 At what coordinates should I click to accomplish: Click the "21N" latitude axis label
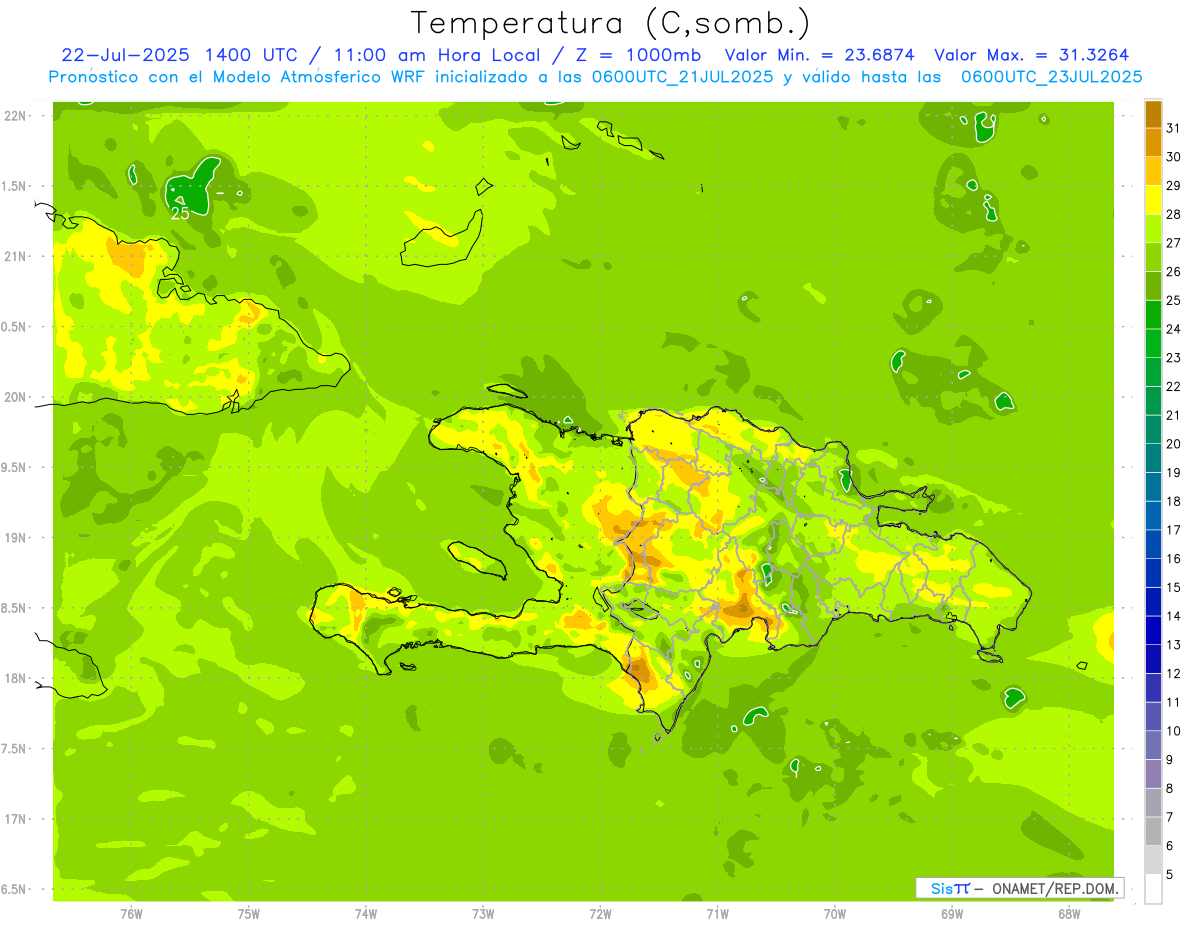15,257
